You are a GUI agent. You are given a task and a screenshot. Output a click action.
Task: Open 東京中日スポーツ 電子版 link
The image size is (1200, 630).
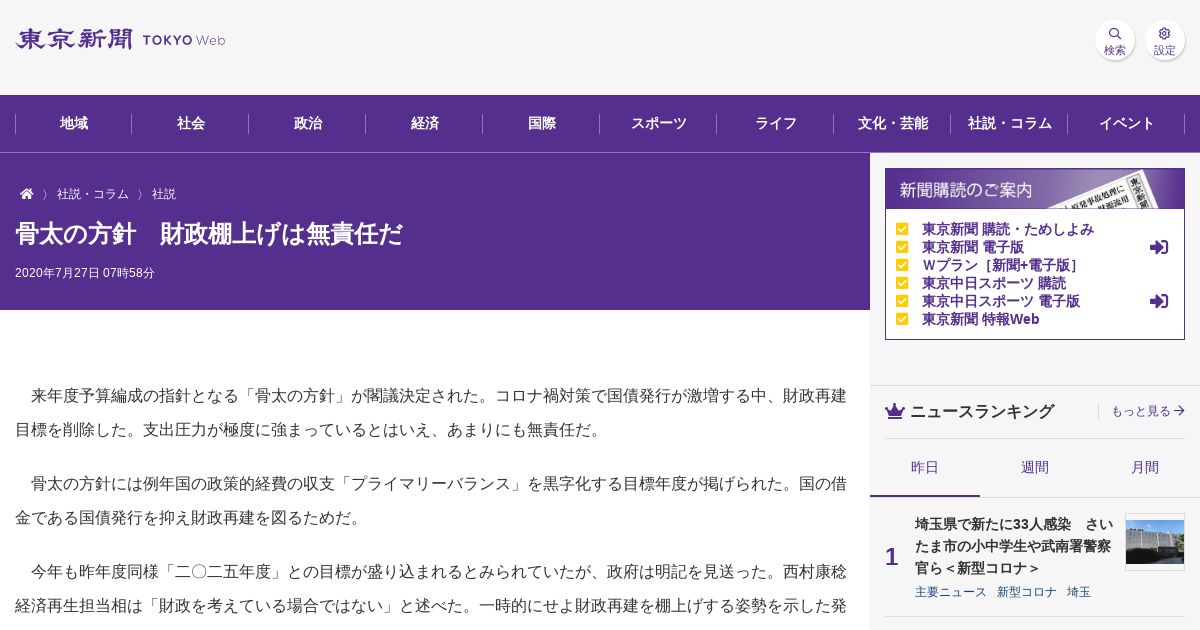pyautogui.click(x=1001, y=301)
